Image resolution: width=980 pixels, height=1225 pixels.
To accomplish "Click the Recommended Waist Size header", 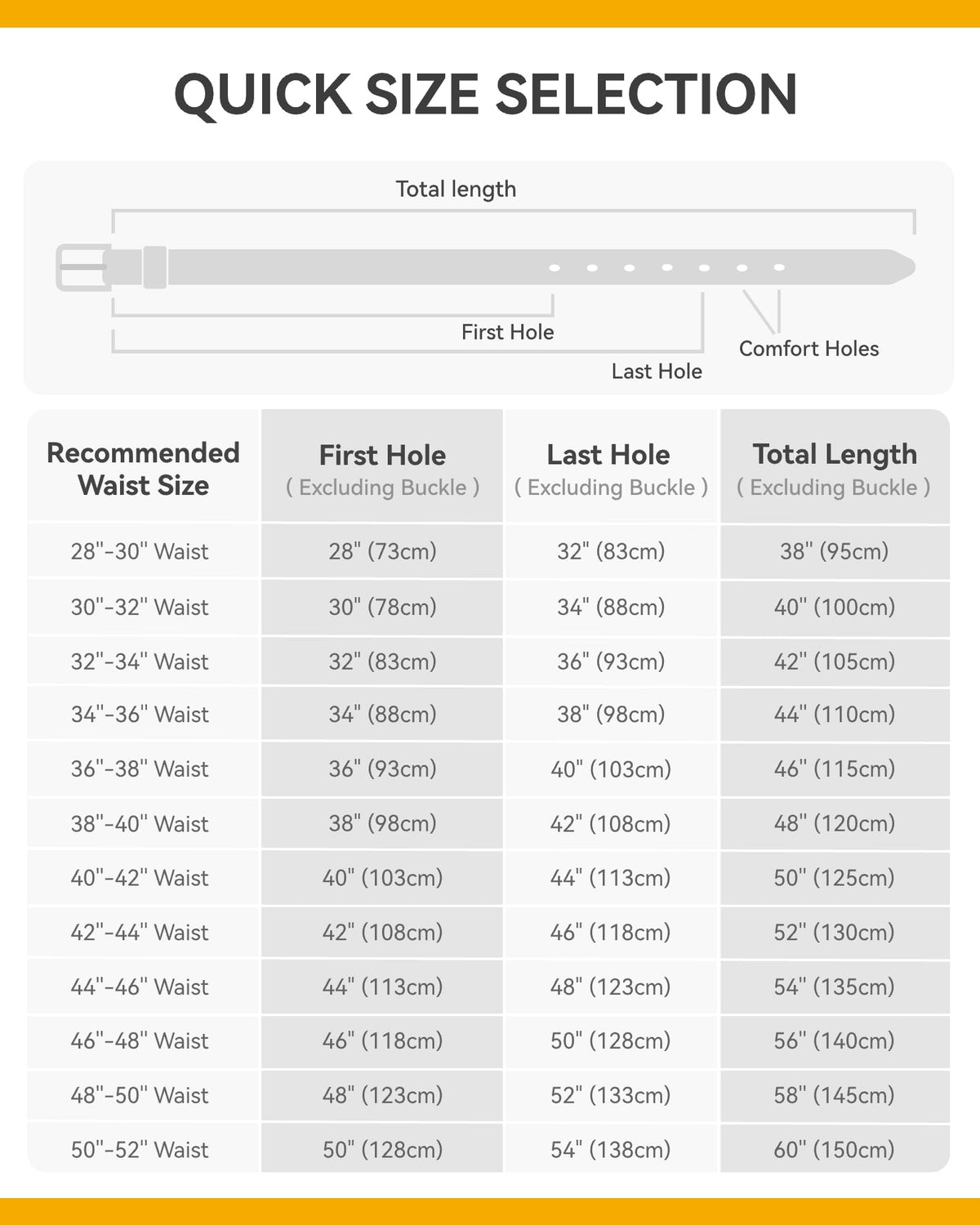I will pos(143,469).
